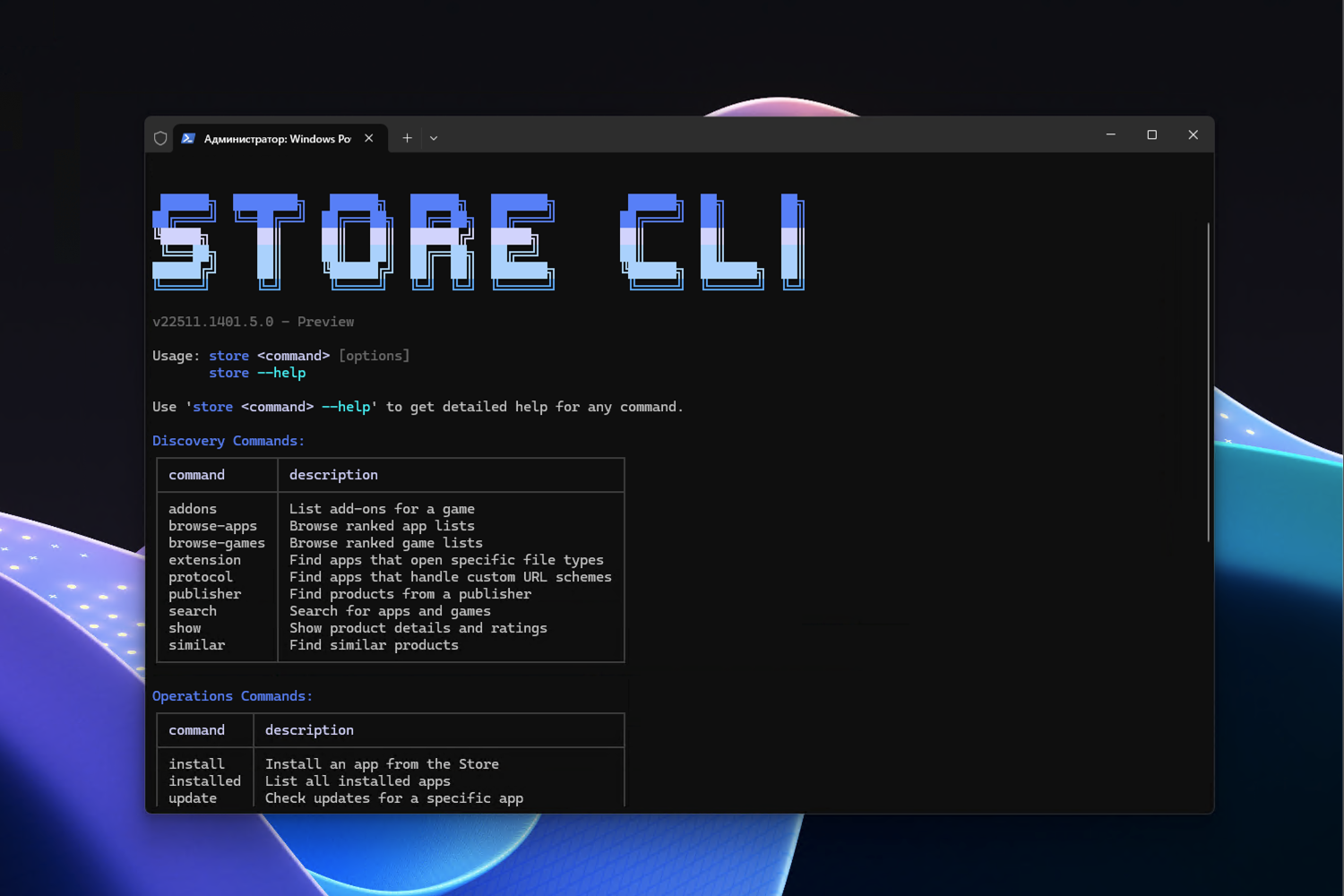Minimize the Terminal window

(1111, 134)
